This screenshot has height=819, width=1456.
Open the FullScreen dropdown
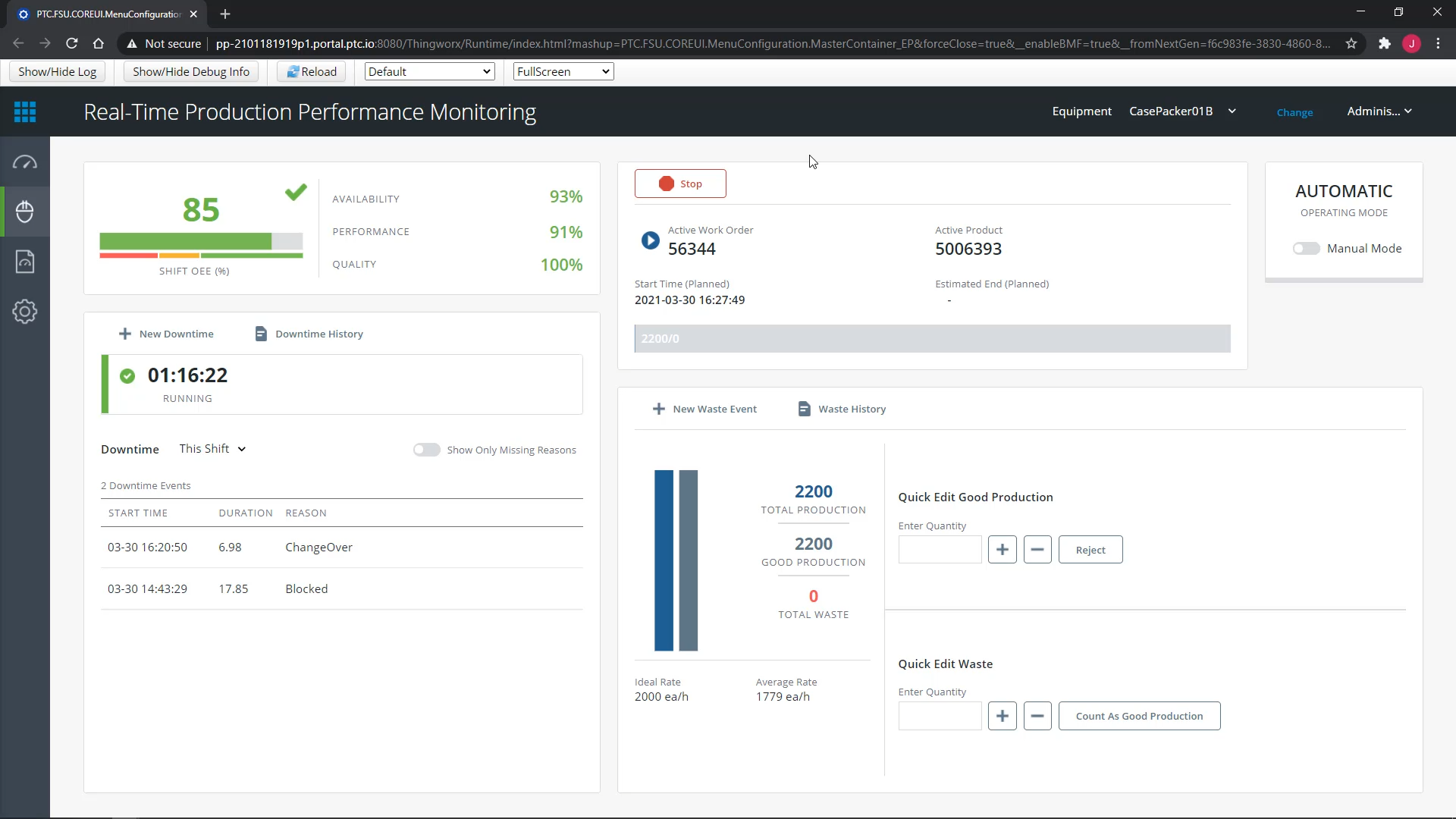[563, 71]
